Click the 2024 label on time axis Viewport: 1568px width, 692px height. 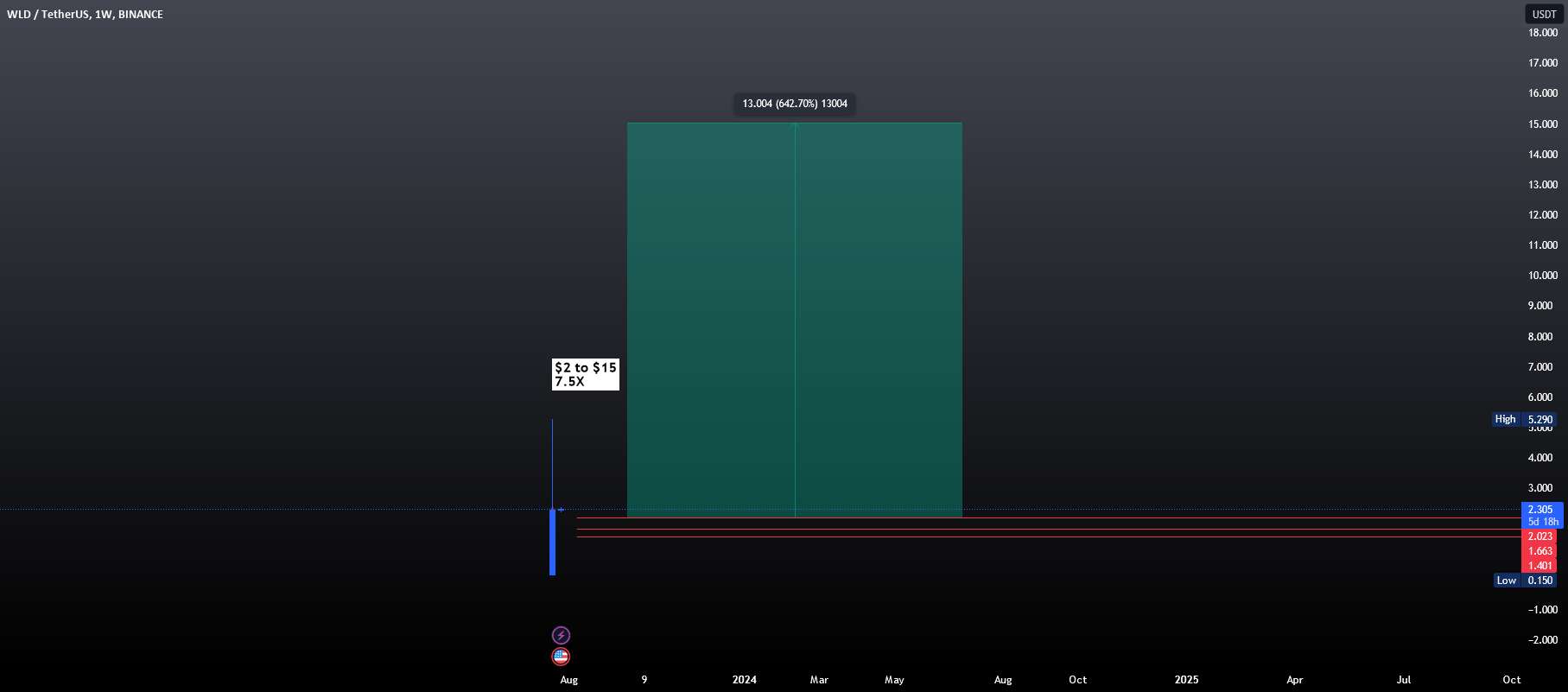pos(745,680)
